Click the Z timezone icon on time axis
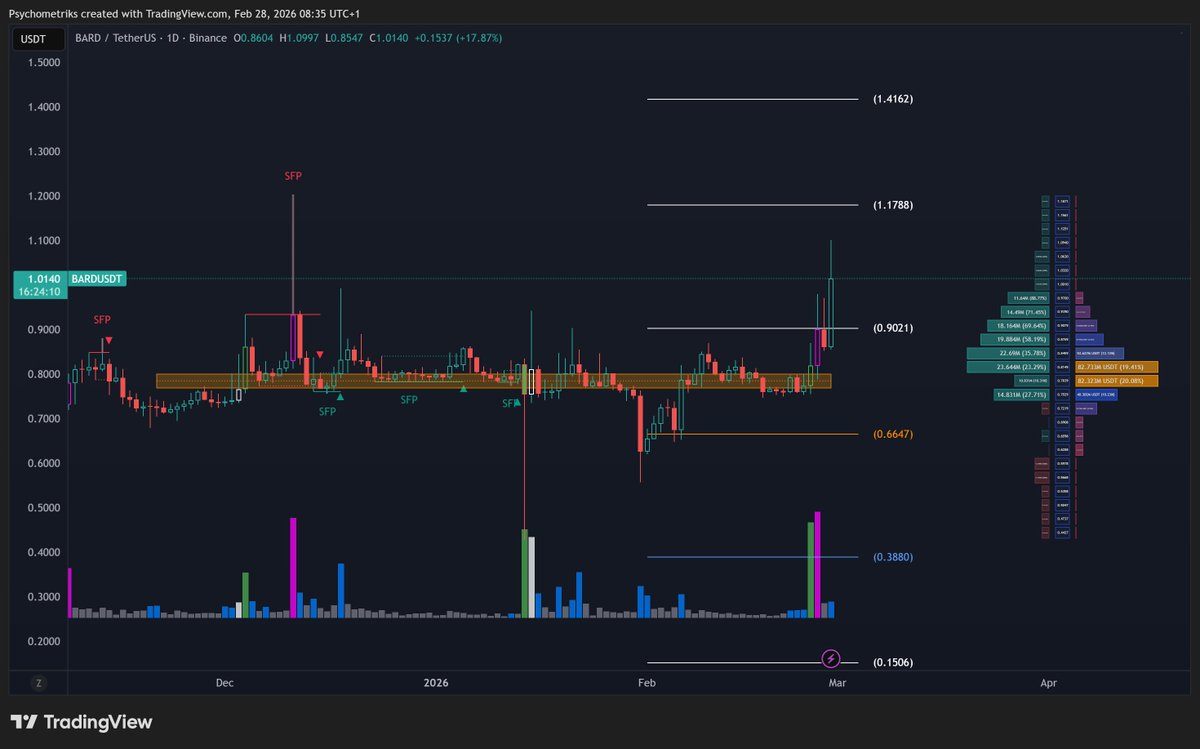The height and width of the screenshot is (749, 1200). pyautogui.click(x=38, y=682)
